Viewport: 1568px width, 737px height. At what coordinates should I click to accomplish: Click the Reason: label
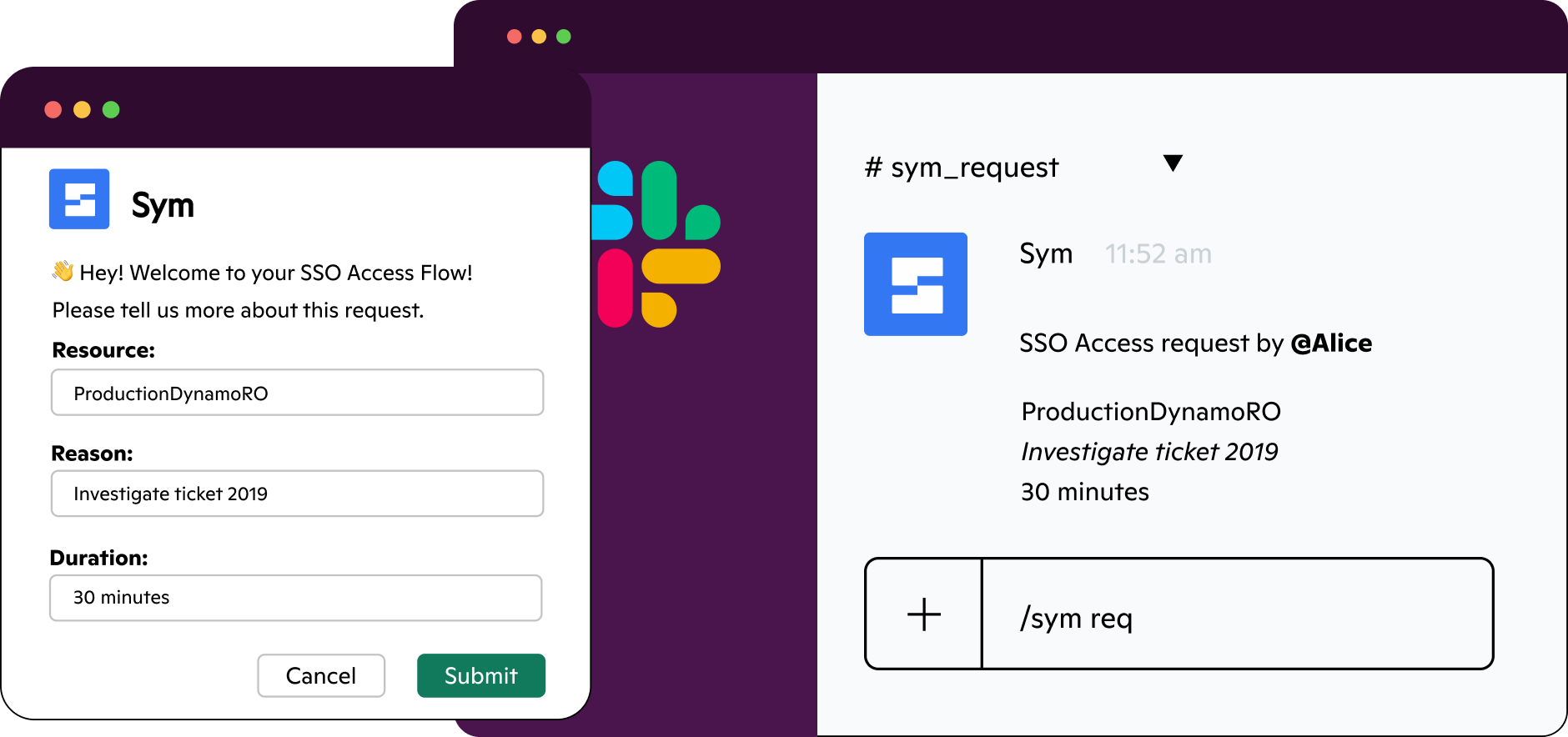click(92, 454)
